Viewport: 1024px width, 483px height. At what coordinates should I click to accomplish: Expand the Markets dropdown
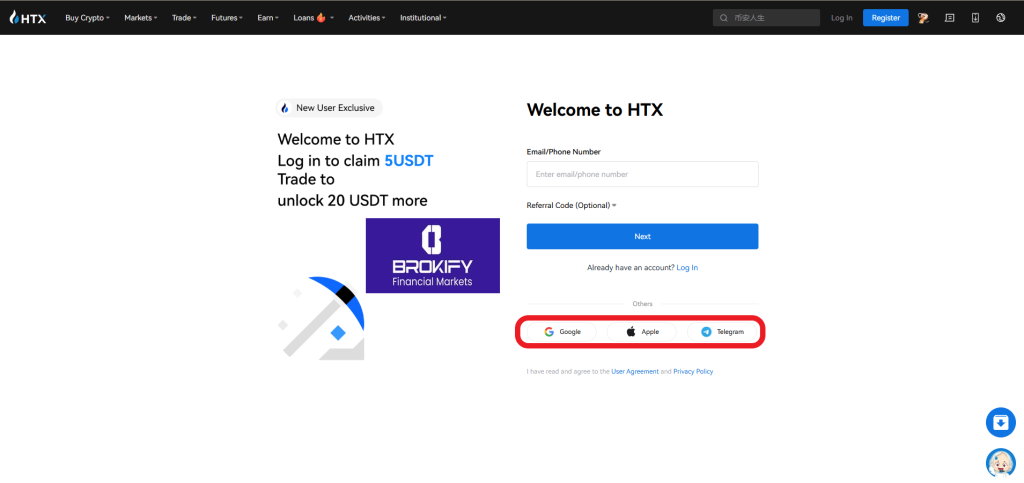tap(140, 18)
